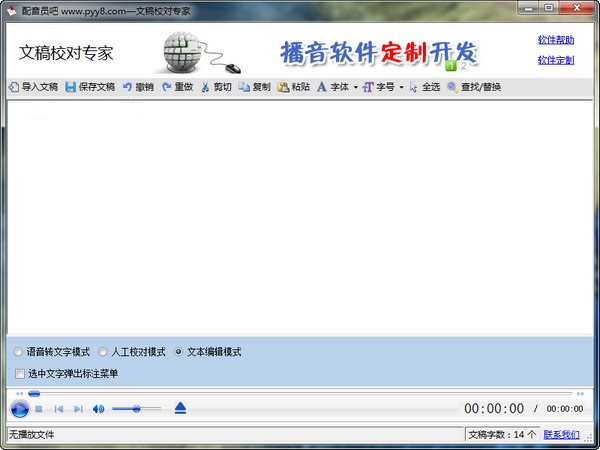Copy selected text with 复制

(x=255, y=87)
